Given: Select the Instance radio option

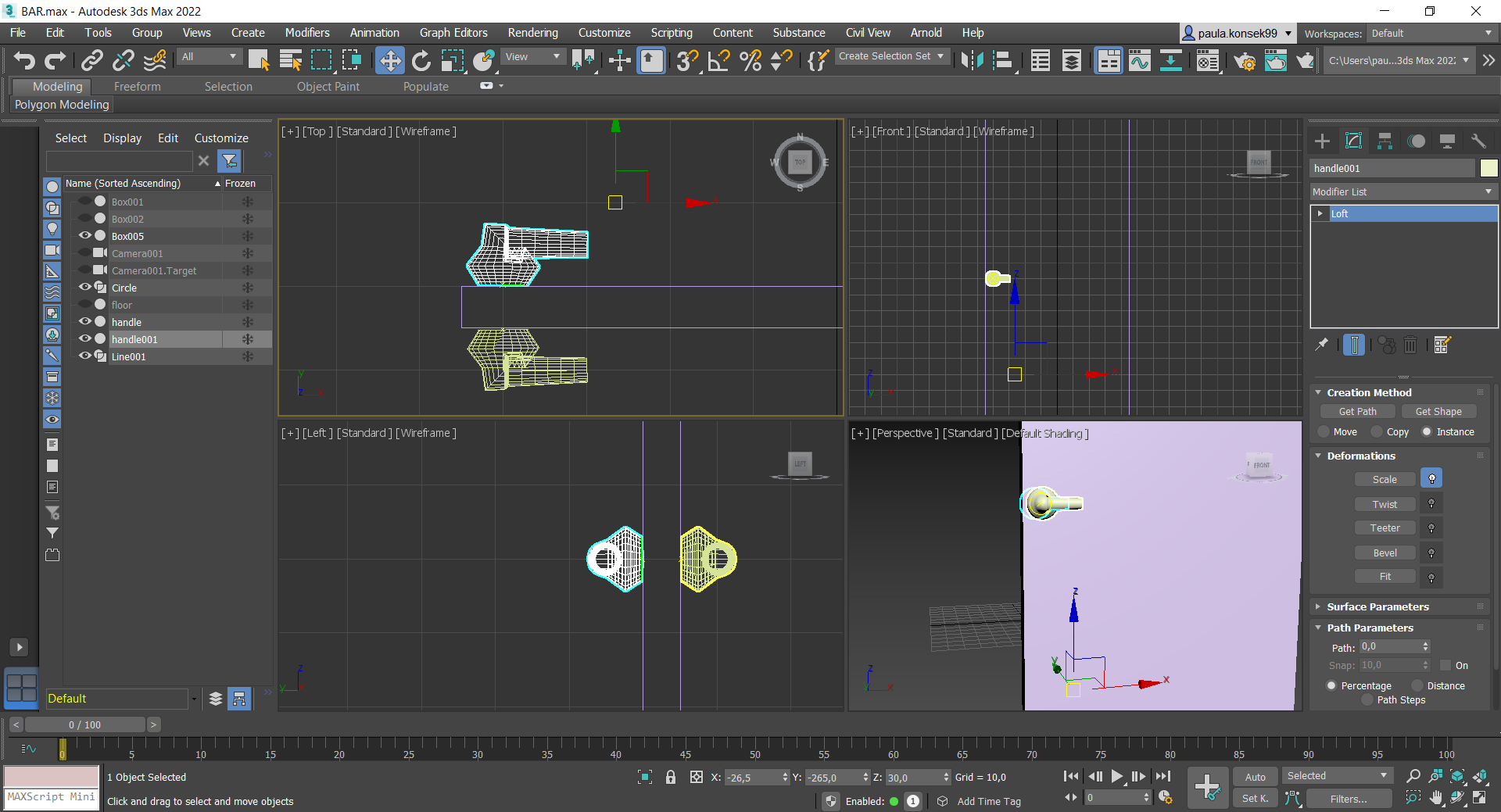Looking at the screenshot, I should (x=1427, y=431).
